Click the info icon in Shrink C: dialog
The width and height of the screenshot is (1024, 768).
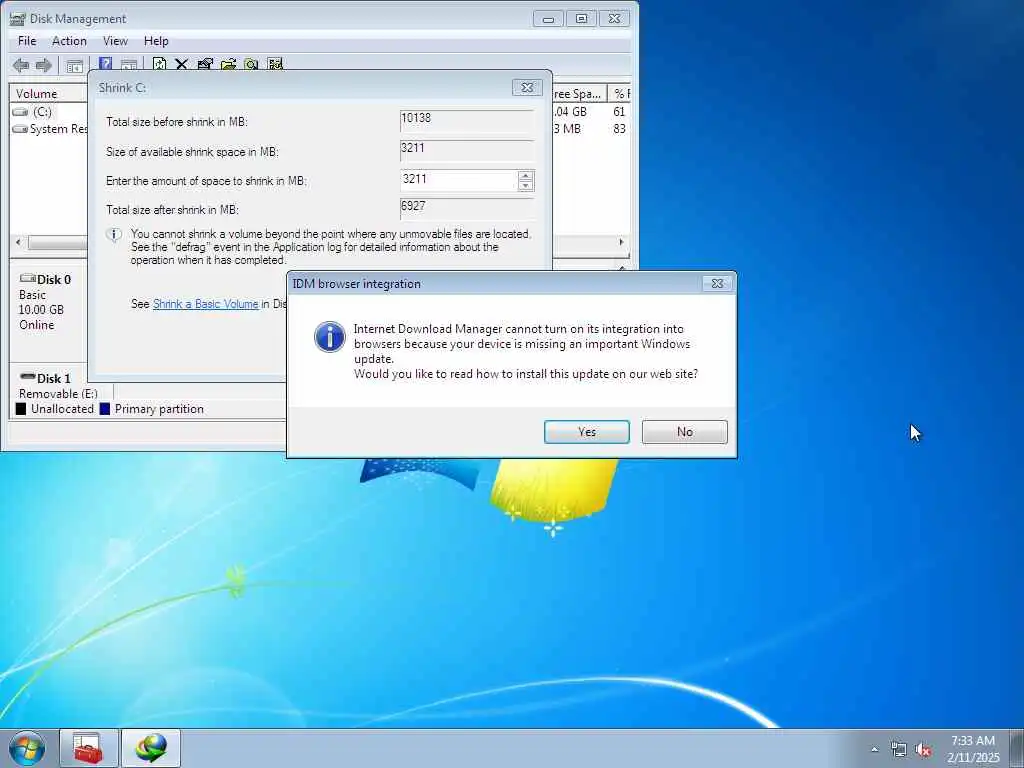click(114, 234)
